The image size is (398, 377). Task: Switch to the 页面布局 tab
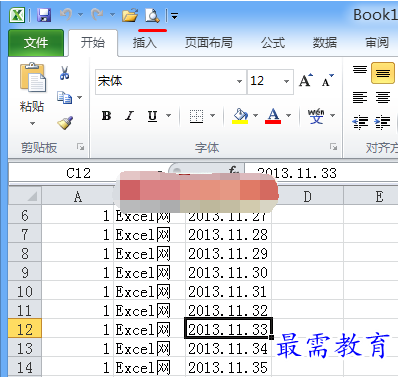tap(209, 43)
